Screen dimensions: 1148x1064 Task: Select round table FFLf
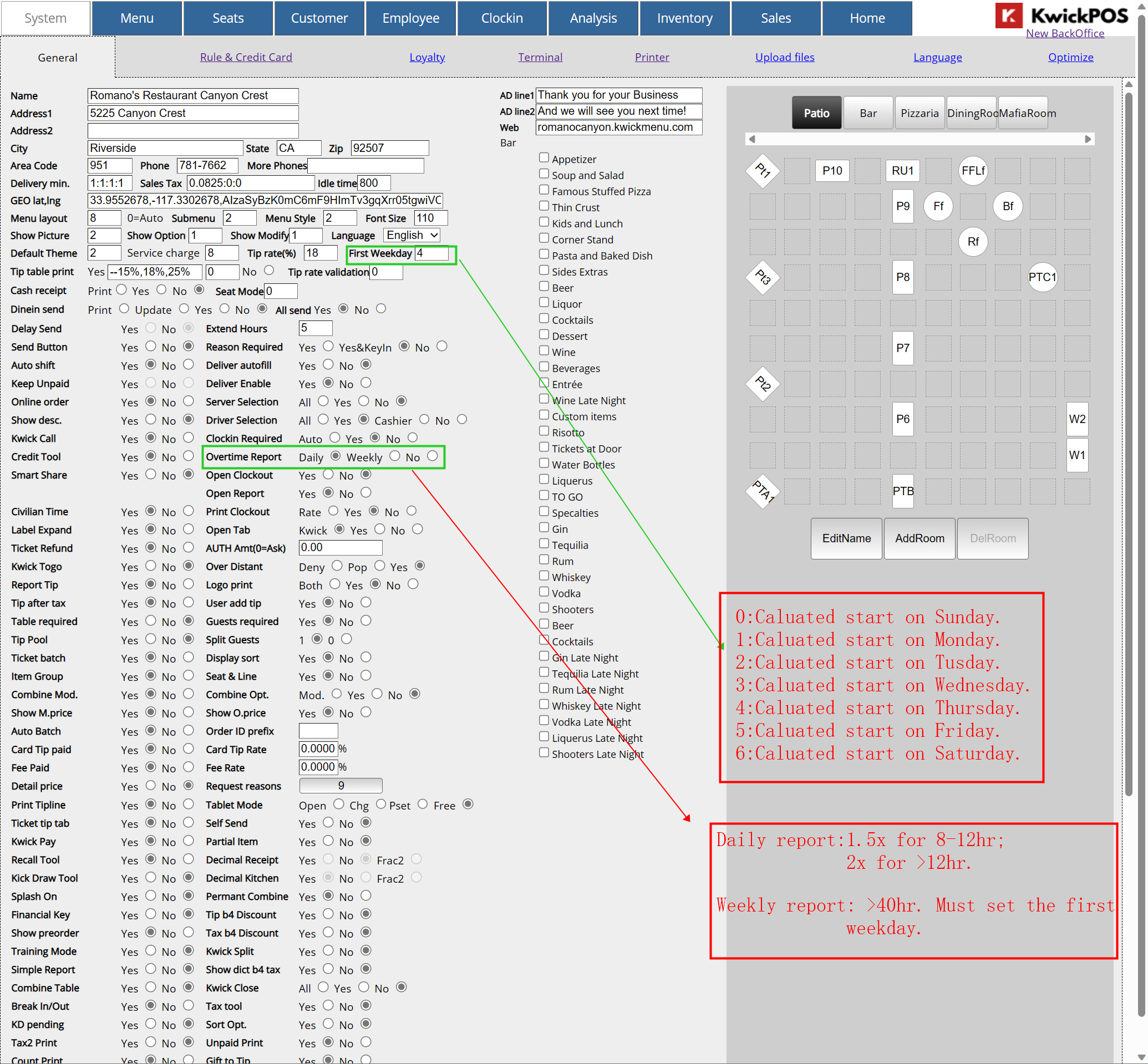pos(973,170)
